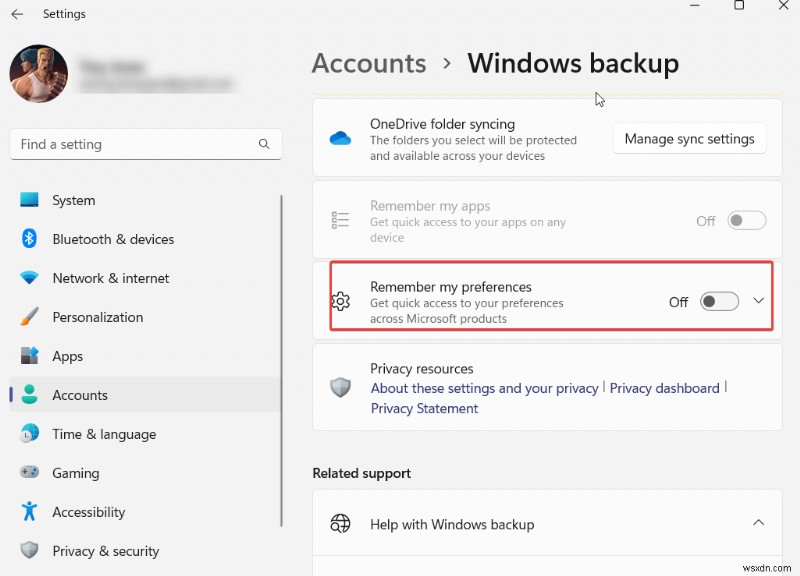Go to Network & internet settings
800x576 pixels.
(145, 278)
